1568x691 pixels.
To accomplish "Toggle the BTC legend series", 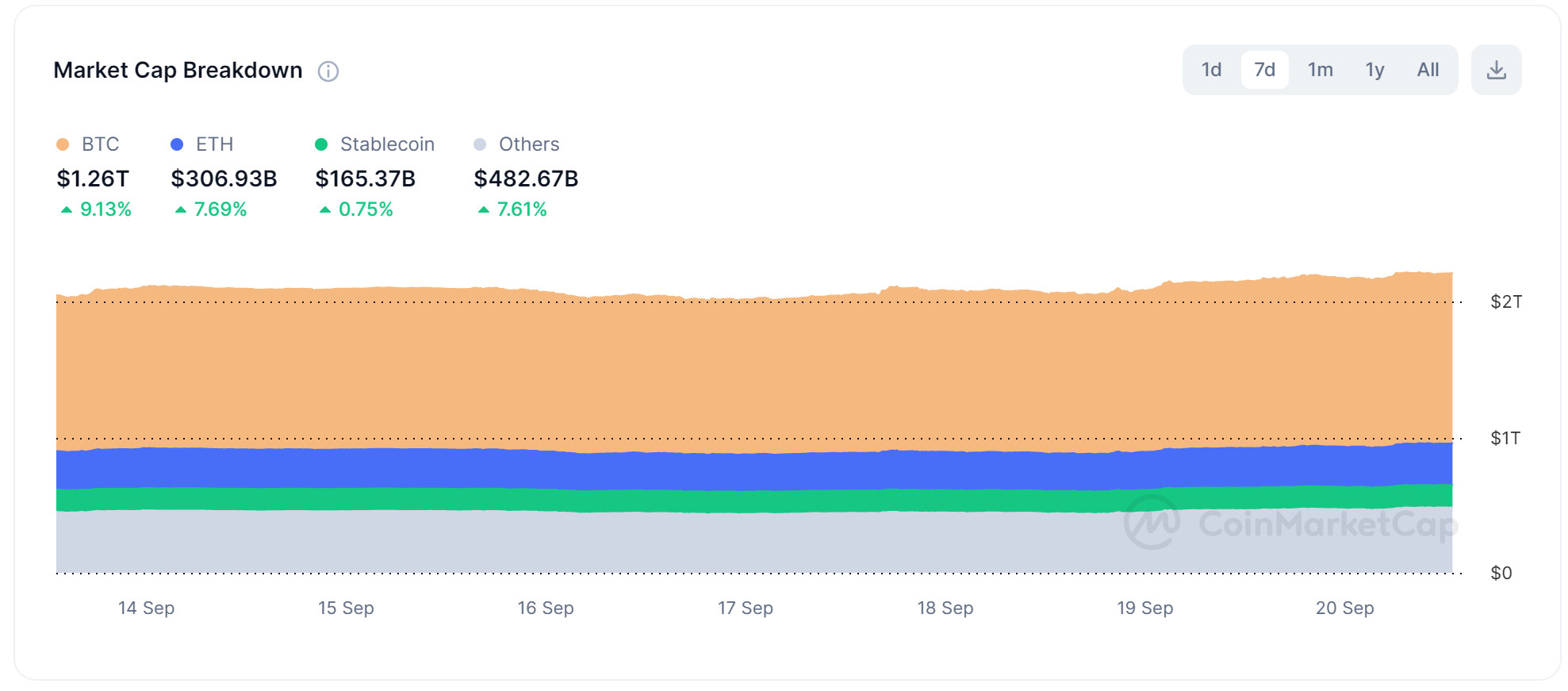I will click(x=88, y=144).
